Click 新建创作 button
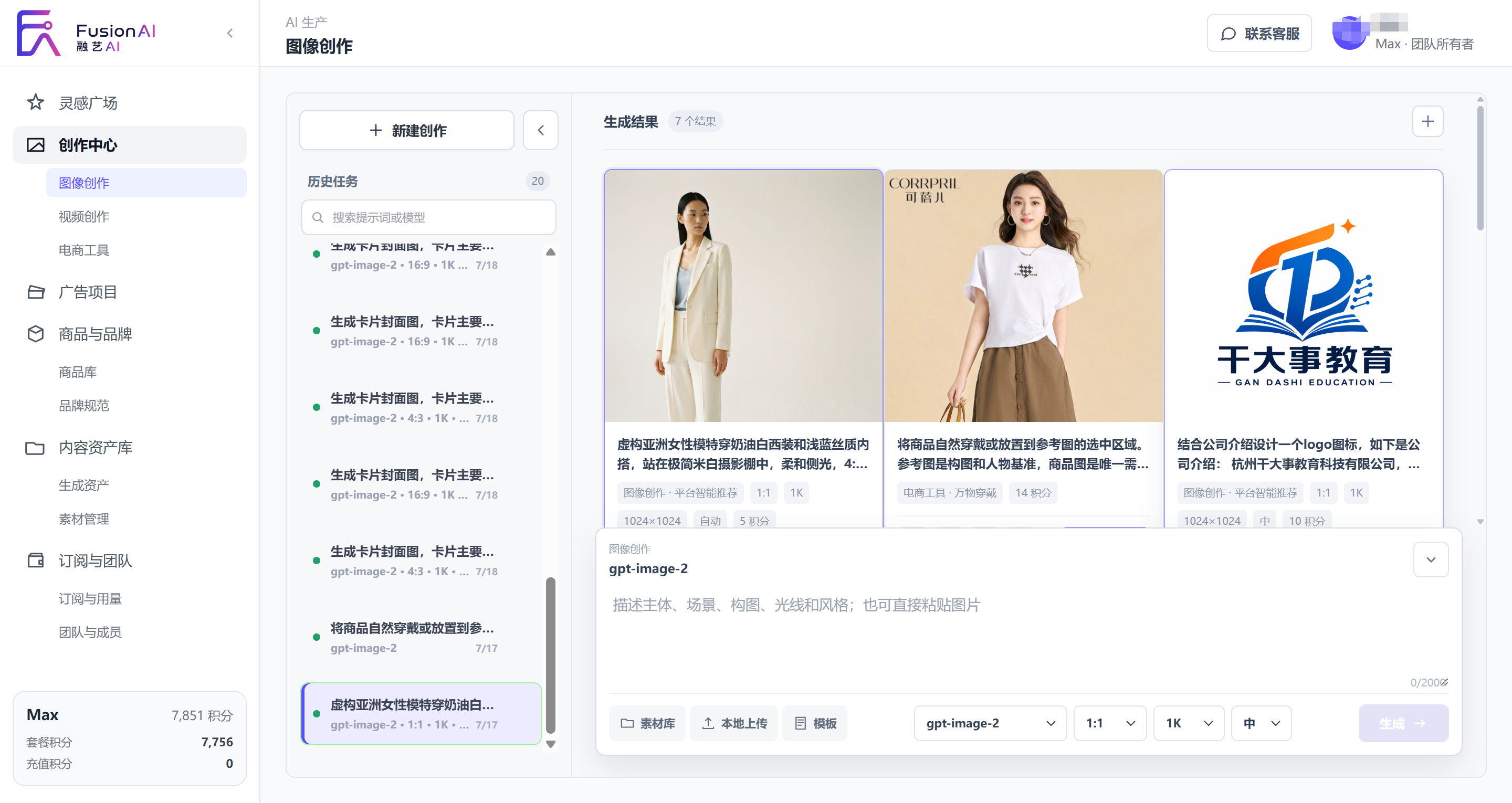The image size is (1512, 803). (407, 130)
